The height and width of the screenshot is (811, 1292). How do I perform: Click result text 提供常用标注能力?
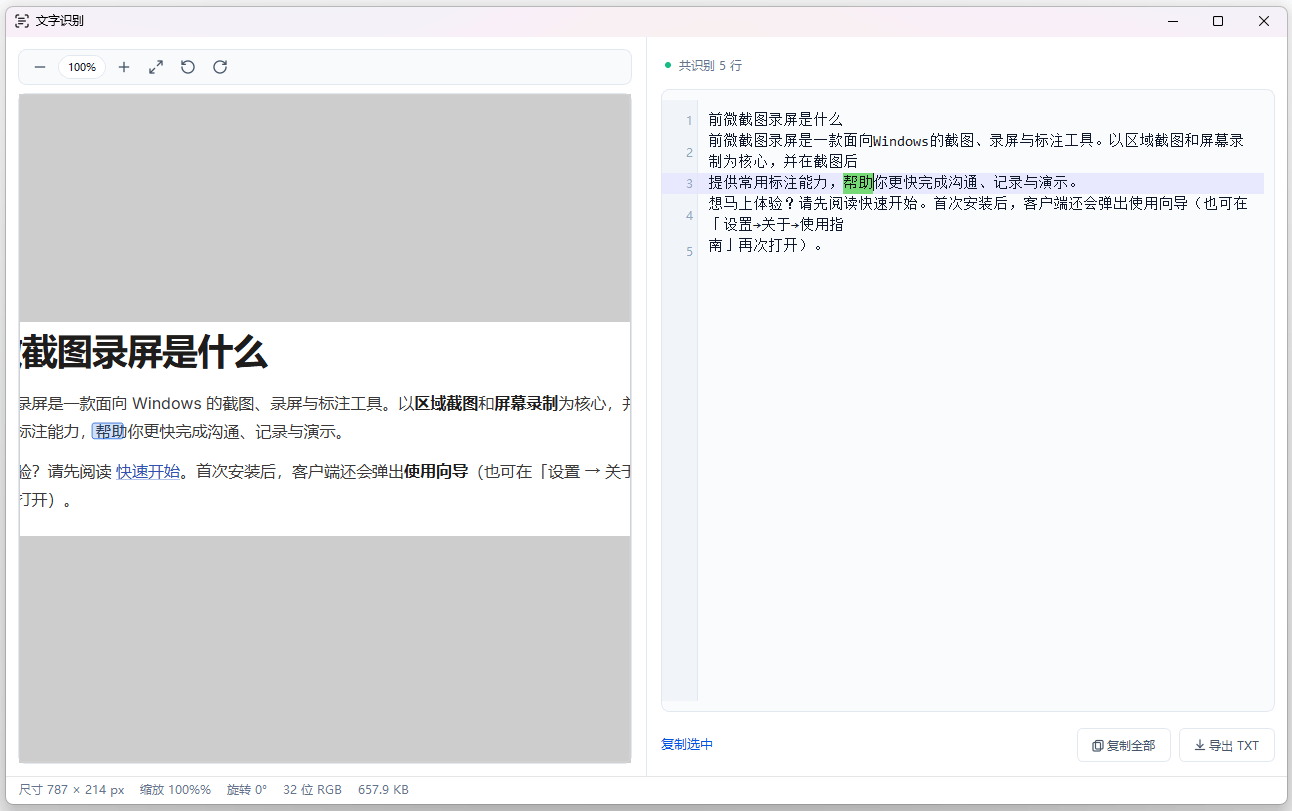click(768, 182)
